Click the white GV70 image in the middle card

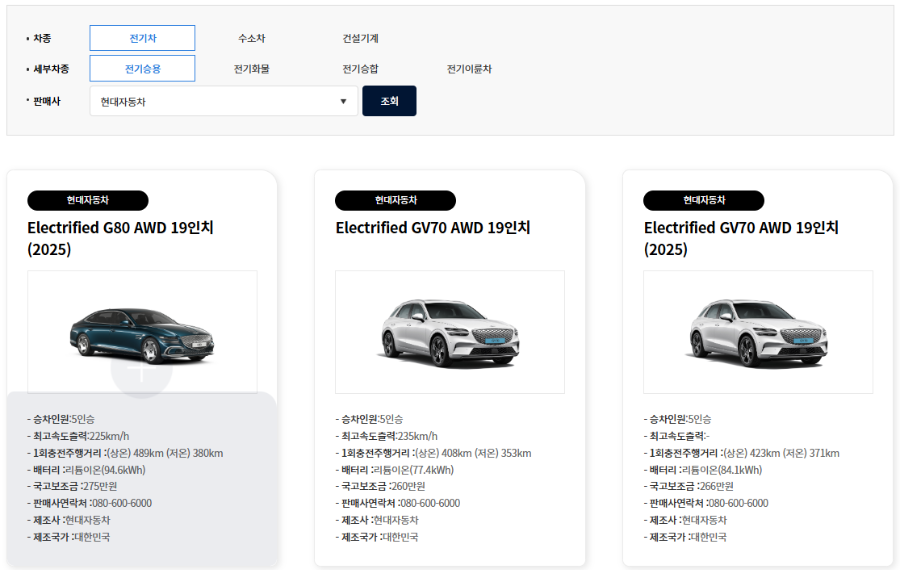[450, 332]
